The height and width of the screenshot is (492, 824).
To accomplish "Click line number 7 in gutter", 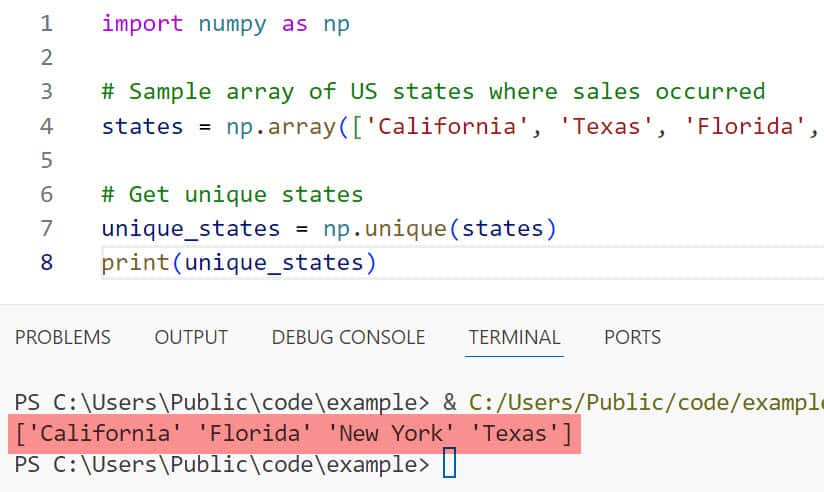I will [47, 229].
